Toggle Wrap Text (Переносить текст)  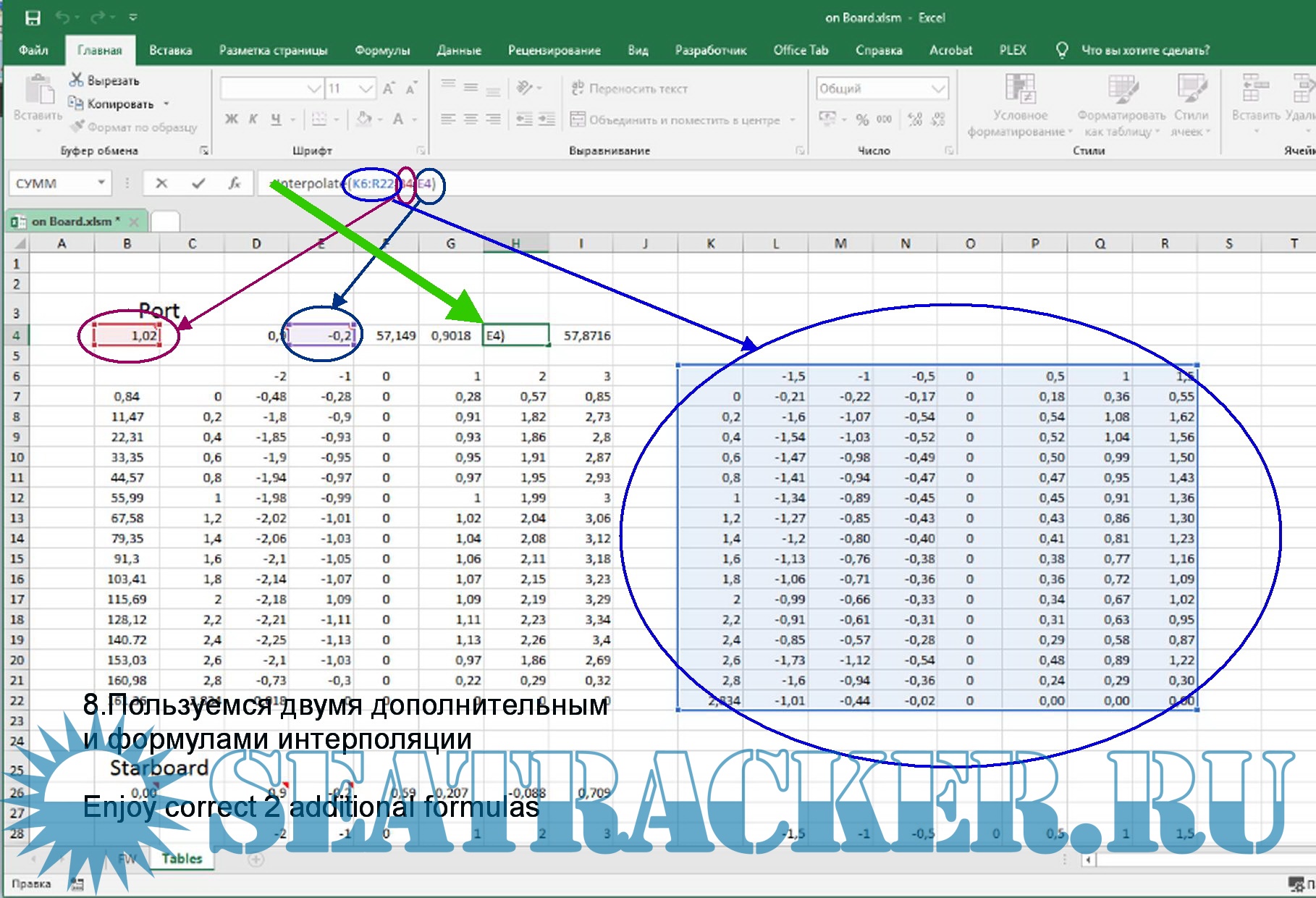pos(629,88)
